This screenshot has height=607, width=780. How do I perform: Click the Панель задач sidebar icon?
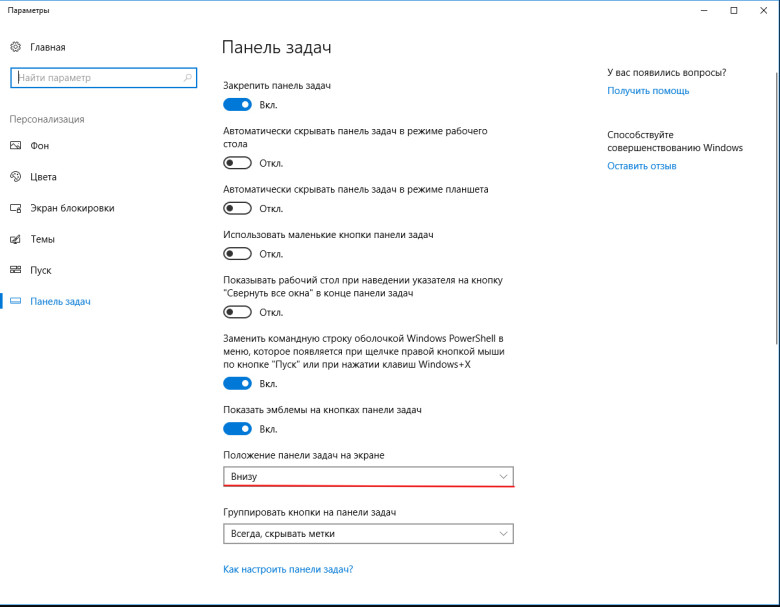click(x=15, y=301)
